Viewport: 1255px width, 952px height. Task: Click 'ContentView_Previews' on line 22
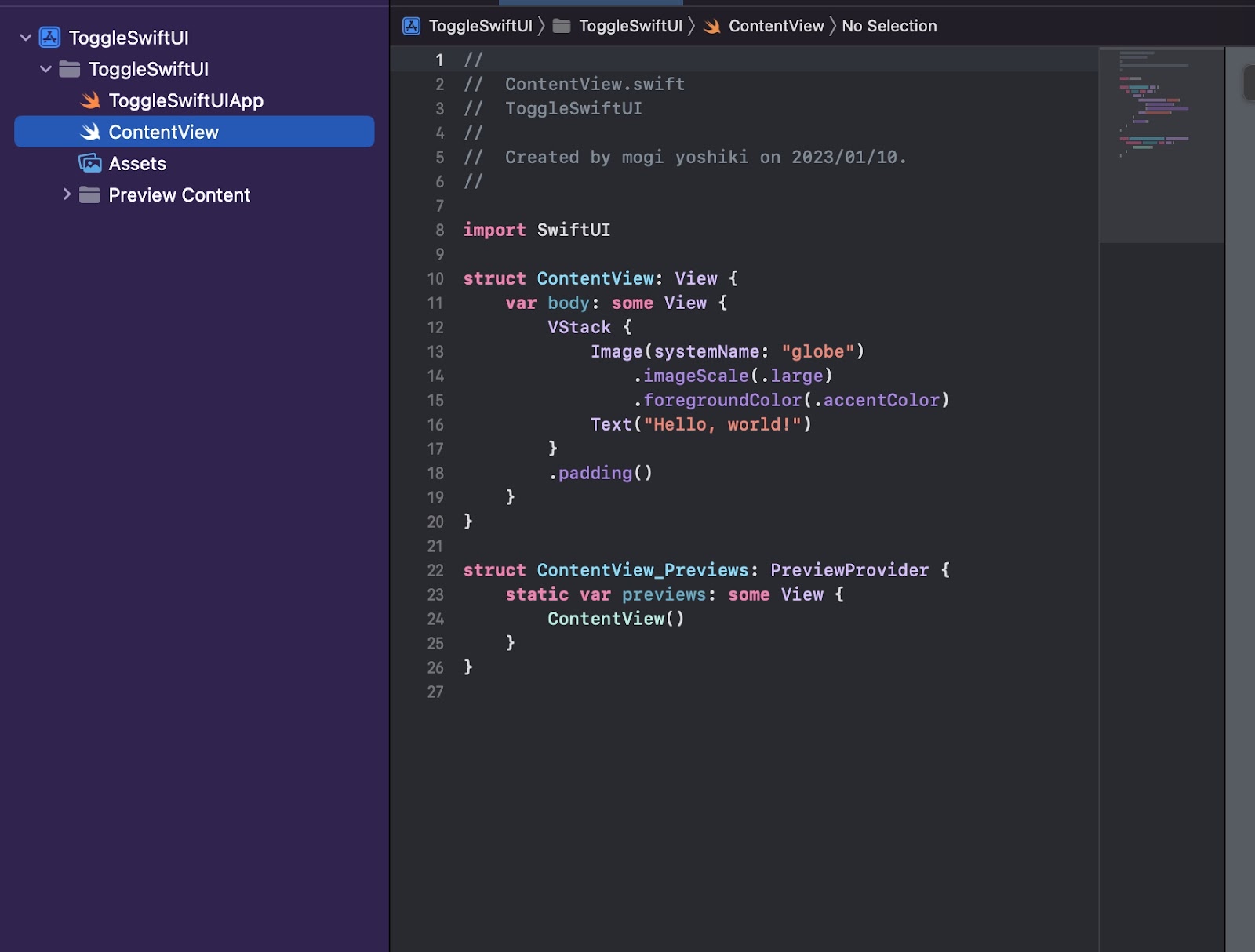(x=642, y=570)
